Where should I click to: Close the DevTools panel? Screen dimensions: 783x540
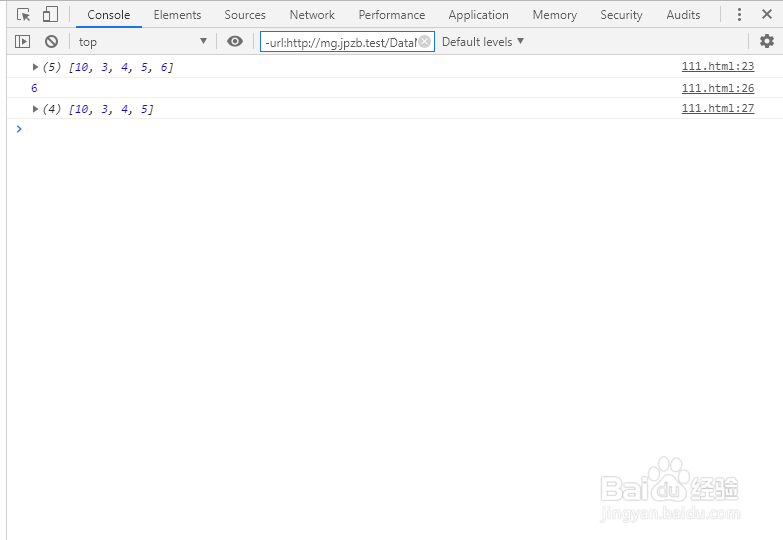tap(767, 14)
